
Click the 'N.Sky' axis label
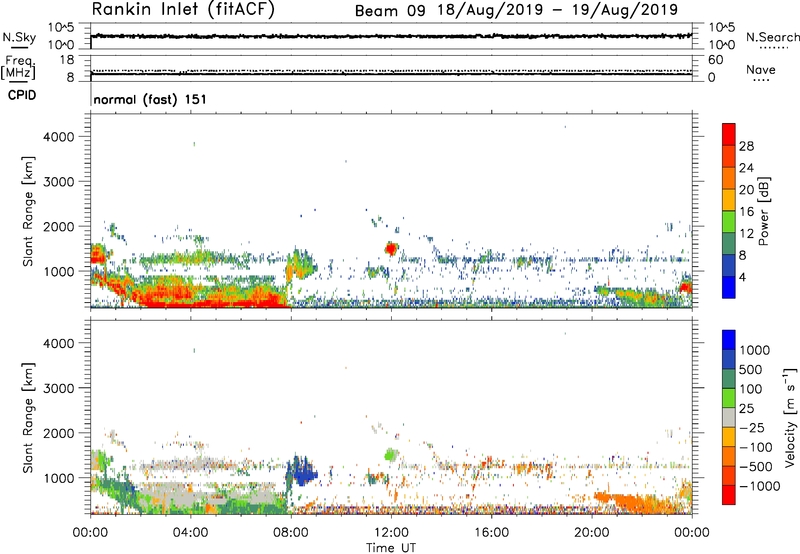click(x=19, y=37)
